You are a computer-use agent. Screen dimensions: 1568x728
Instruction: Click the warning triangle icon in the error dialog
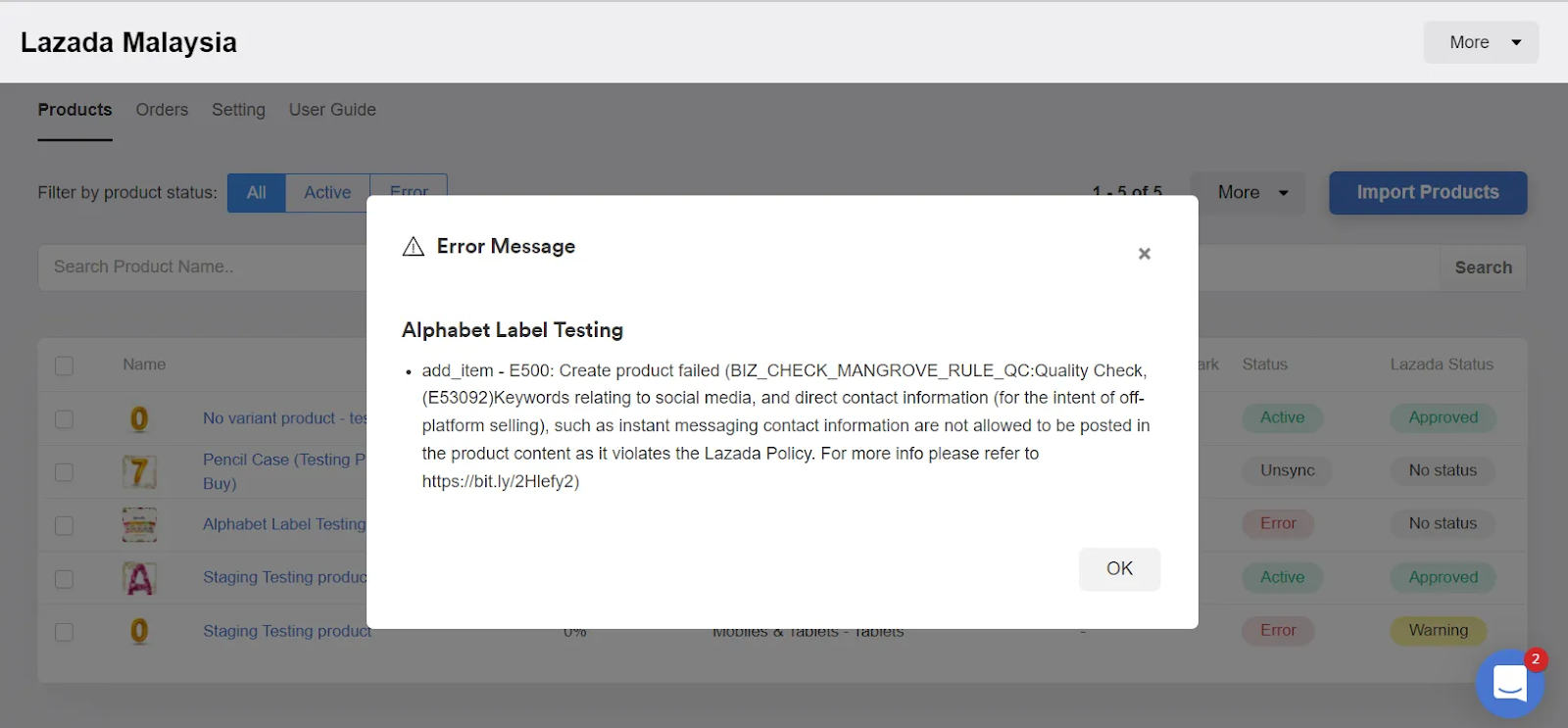(x=413, y=247)
